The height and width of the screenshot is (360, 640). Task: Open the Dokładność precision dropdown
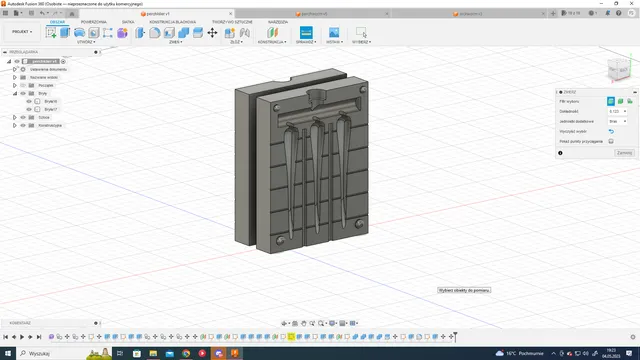pyautogui.click(x=617, y=111)
